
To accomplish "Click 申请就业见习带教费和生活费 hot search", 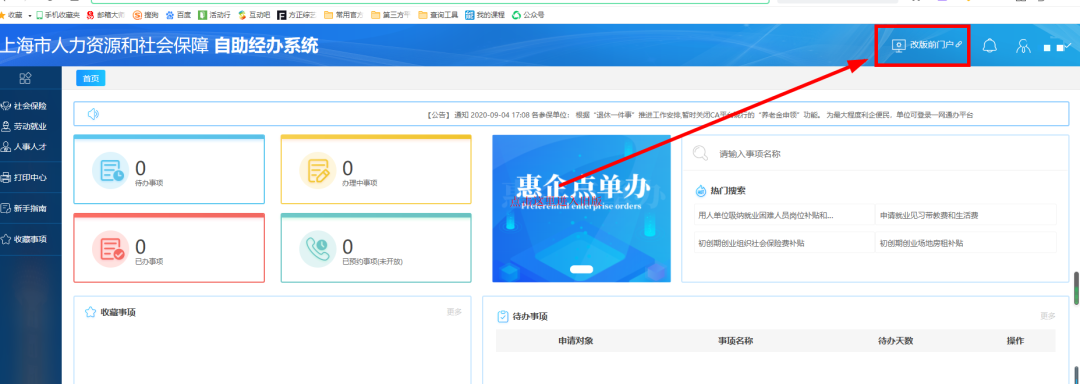I will point(929,215).
